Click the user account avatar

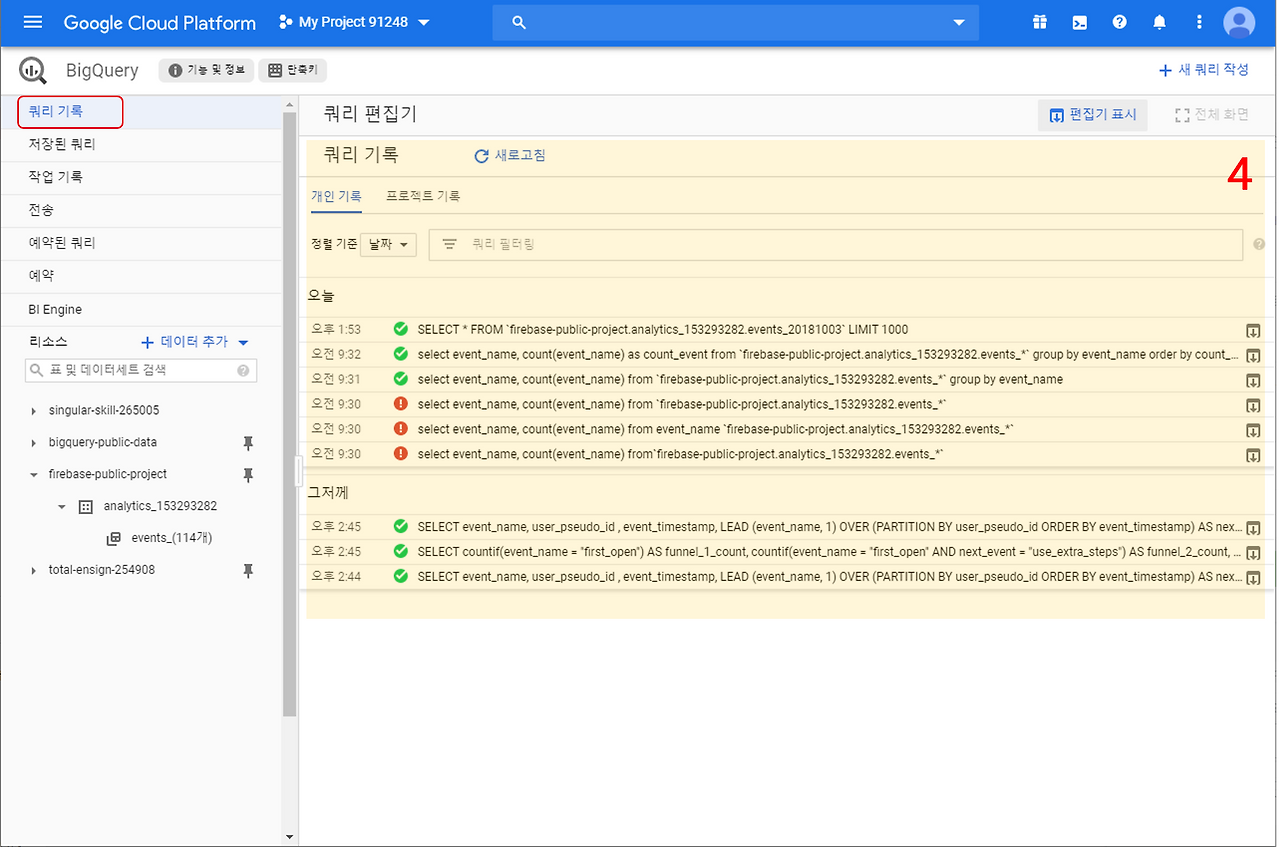tap(1240, 22)
